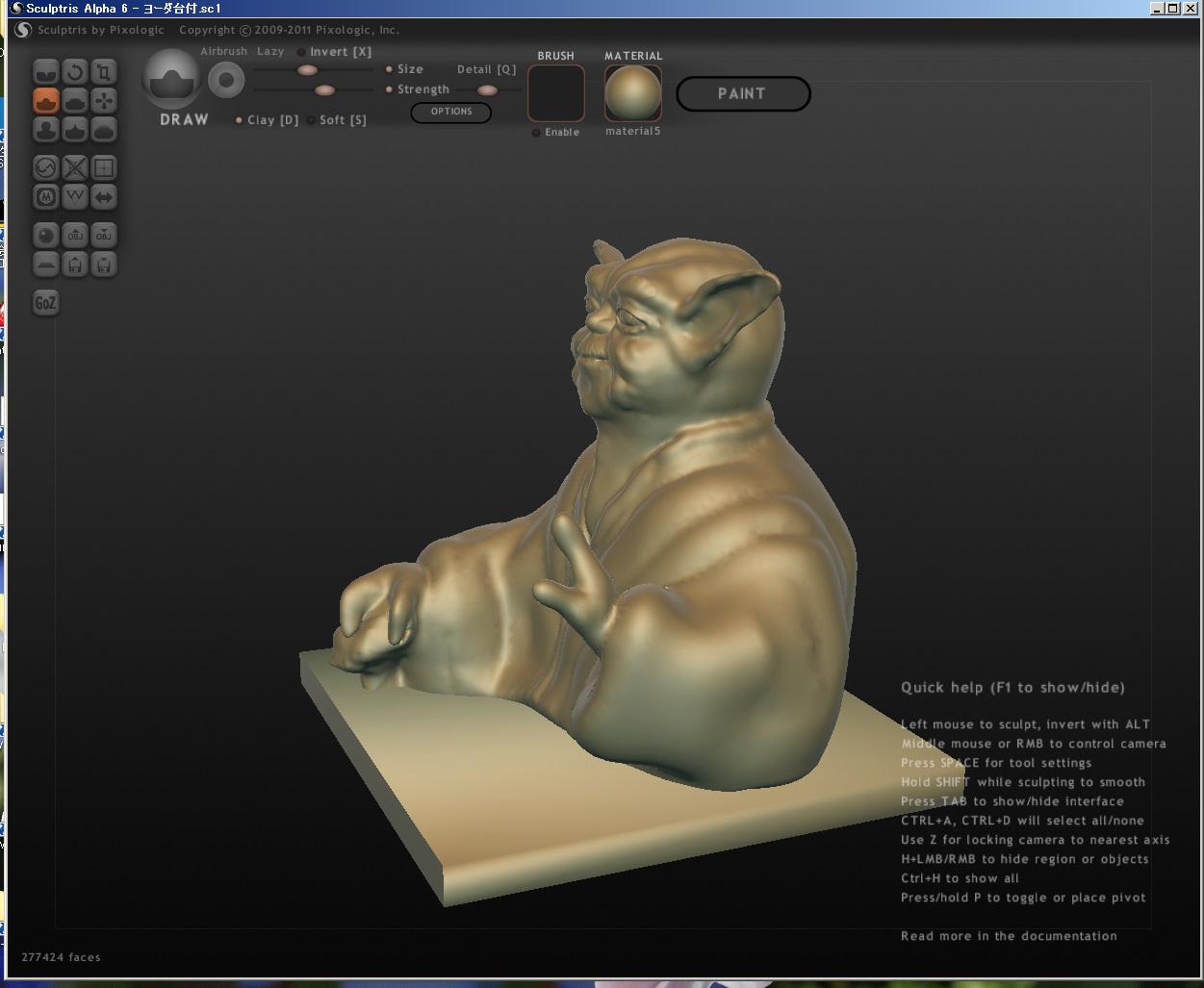Toggle the Symmetry double-arrow button

coord(104,197)
